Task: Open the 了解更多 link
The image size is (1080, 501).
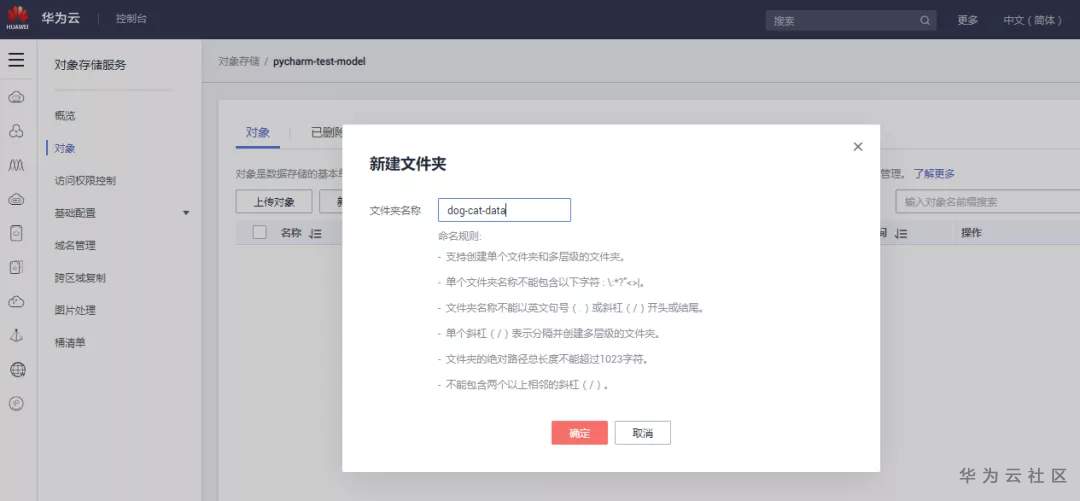Action: coord(934,174)
